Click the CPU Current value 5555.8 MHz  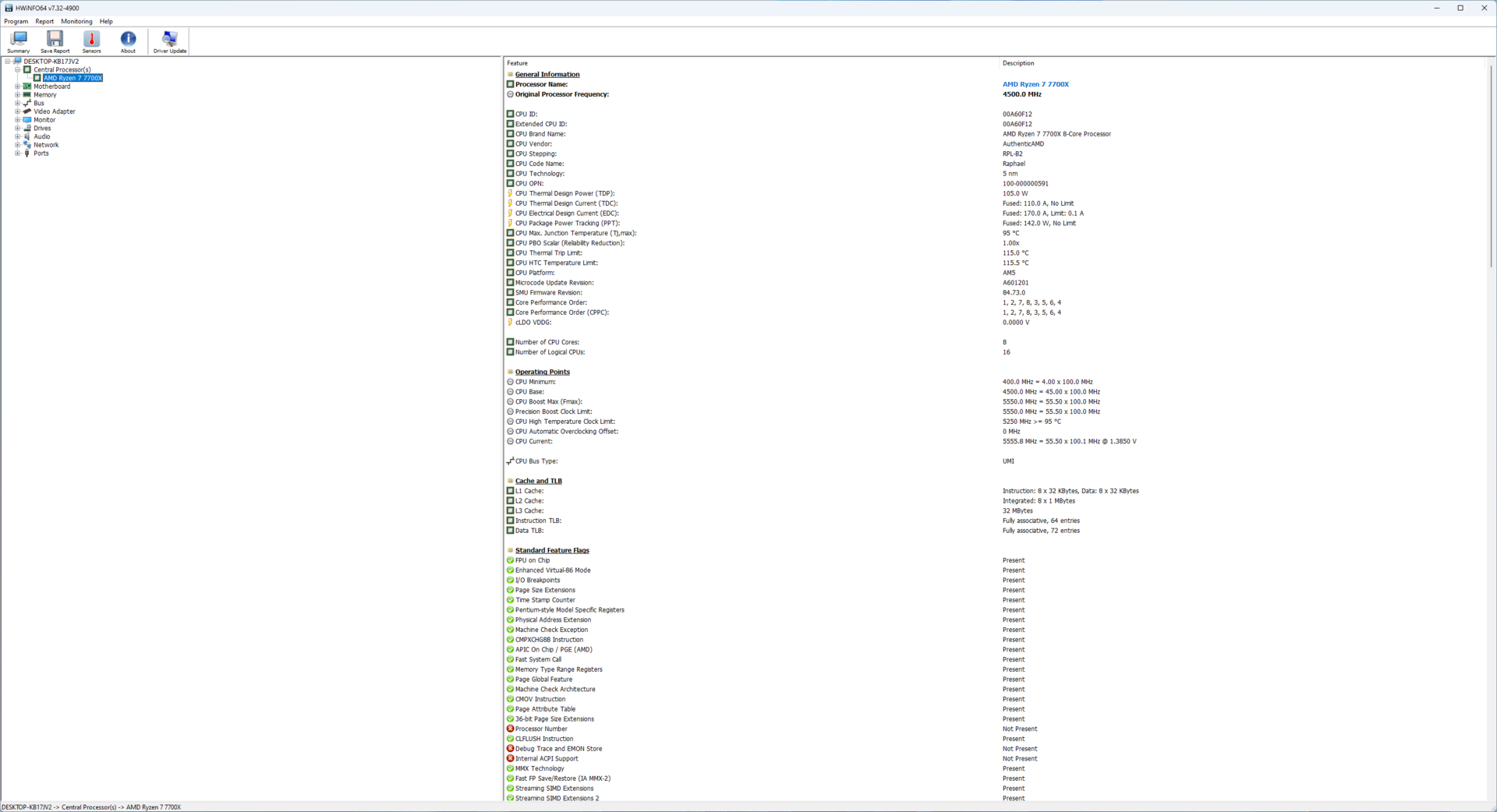1070,442
